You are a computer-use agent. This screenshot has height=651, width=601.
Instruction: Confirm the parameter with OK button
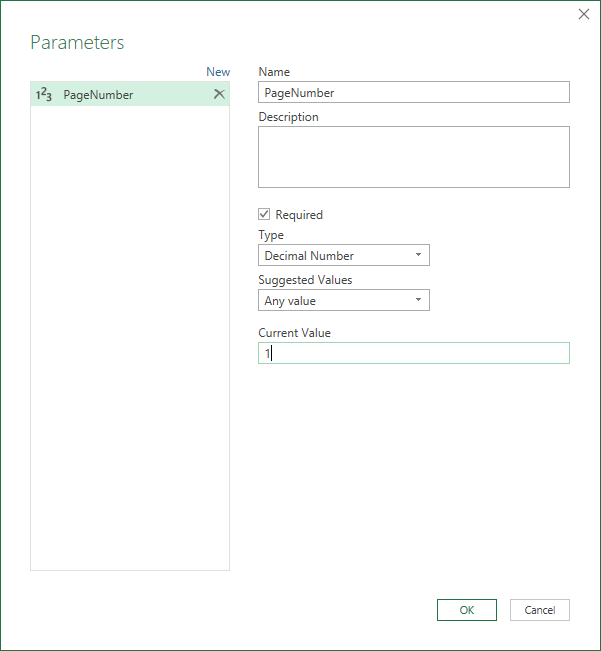tap(467, 610)
